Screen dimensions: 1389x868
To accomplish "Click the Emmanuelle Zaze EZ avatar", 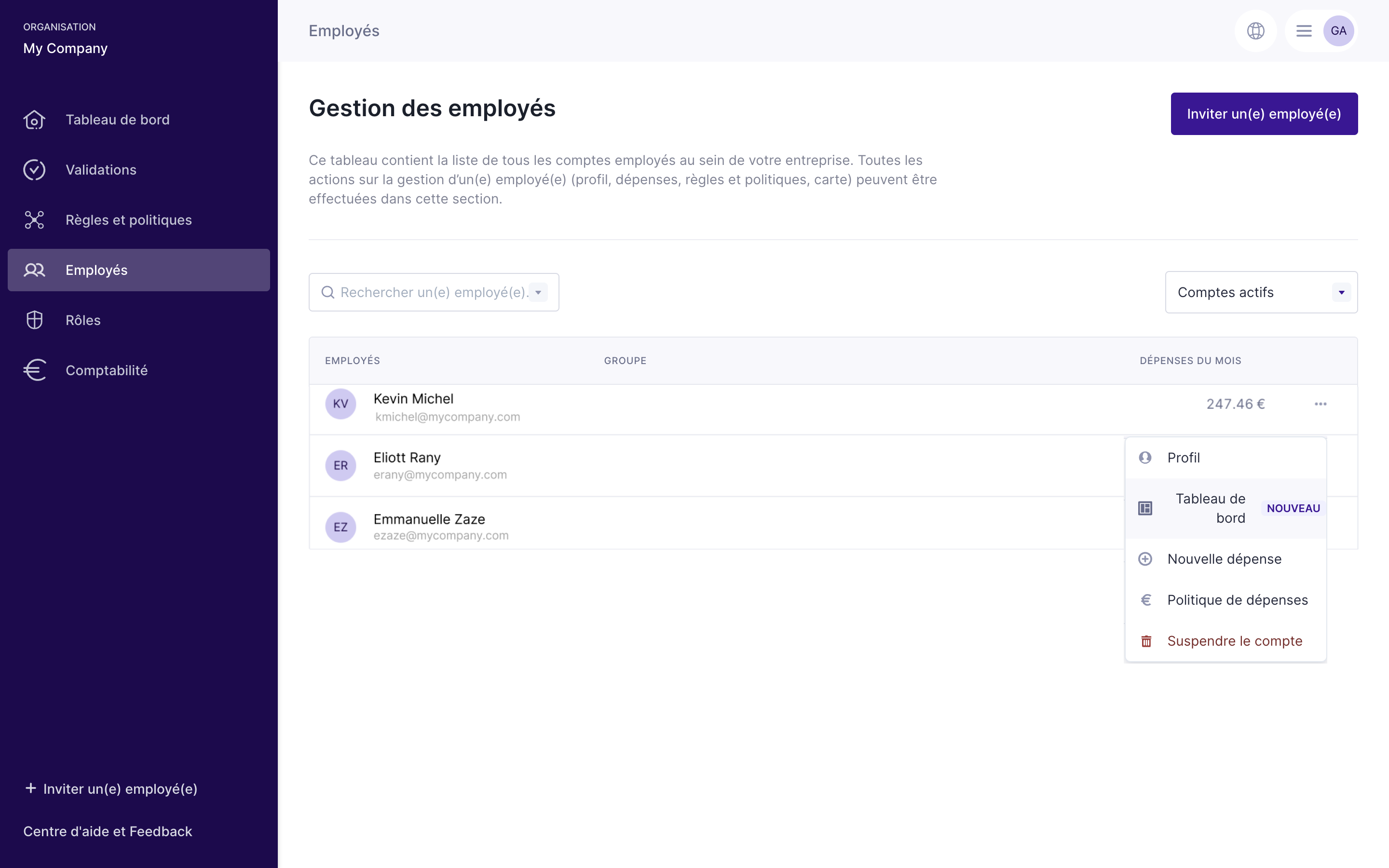I will pos(340,527).
